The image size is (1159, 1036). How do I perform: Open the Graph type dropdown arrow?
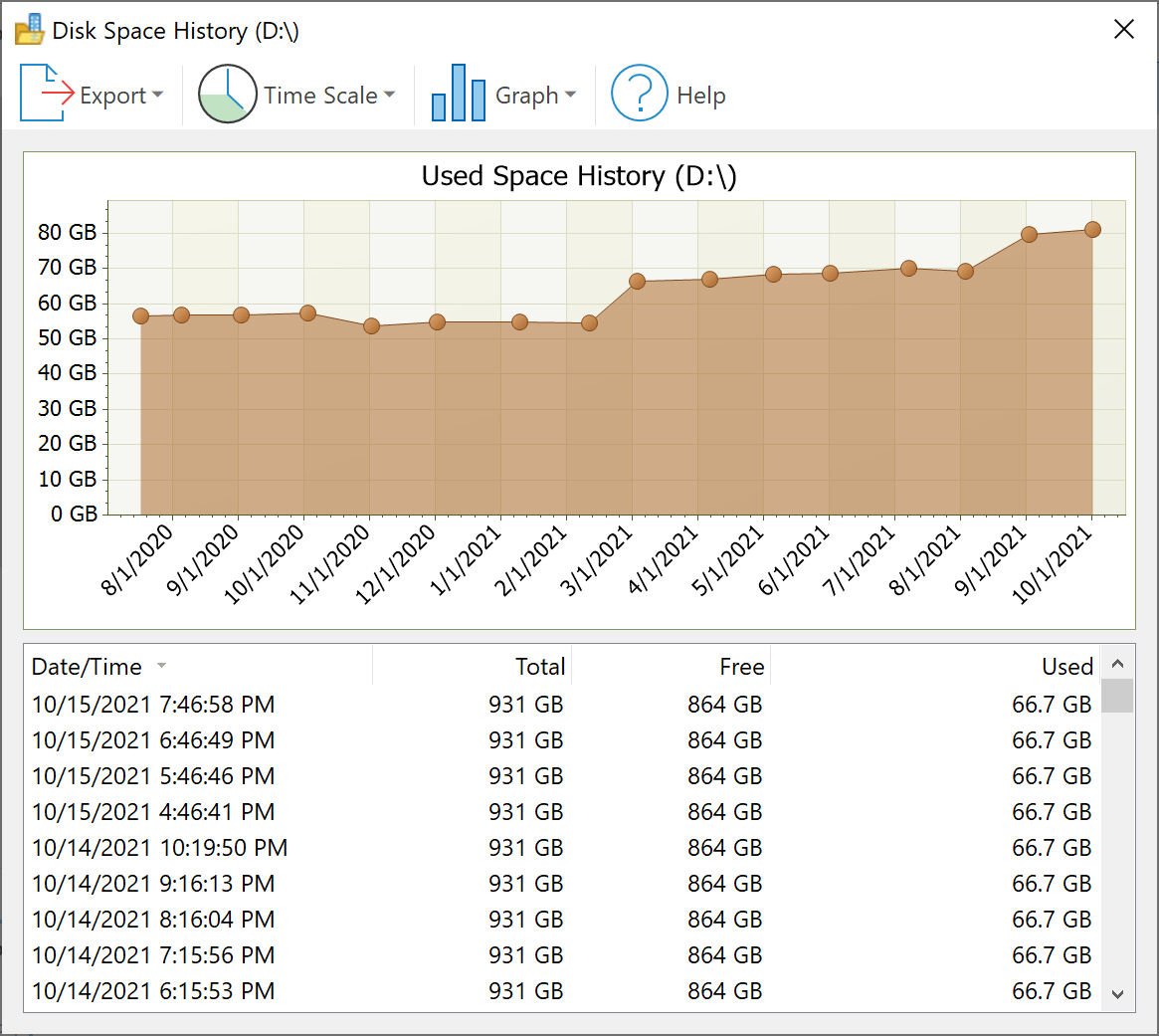point(570,95)
